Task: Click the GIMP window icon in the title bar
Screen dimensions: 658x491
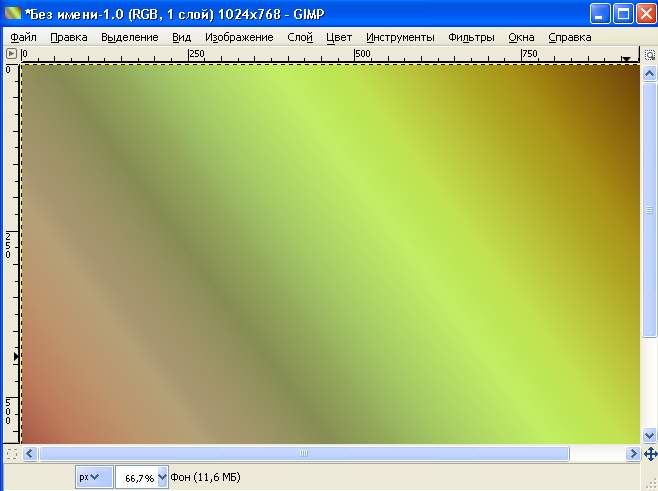Action: click(13, 13)
